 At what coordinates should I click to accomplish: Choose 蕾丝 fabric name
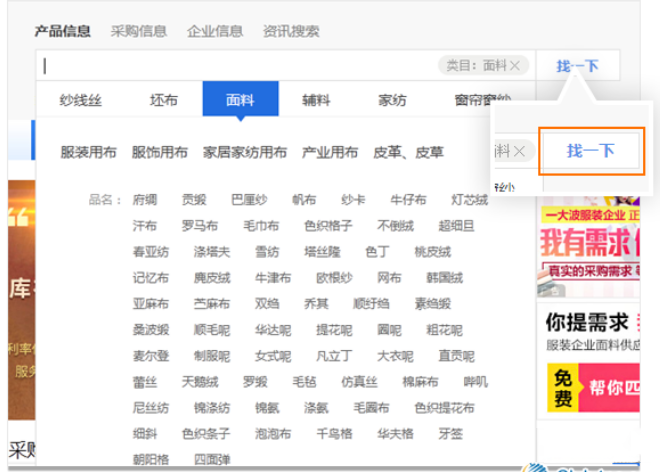tap(145, 382)
